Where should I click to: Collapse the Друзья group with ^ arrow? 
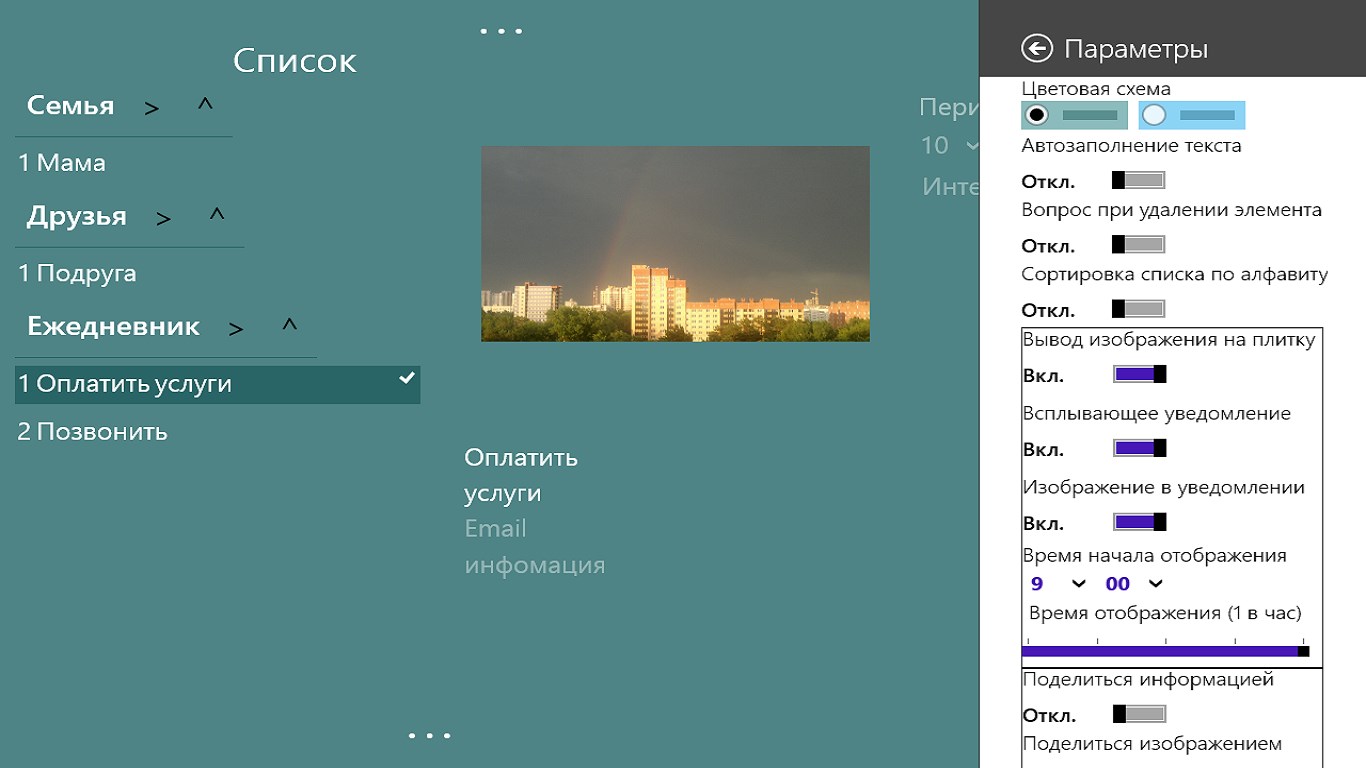pos(217,216)
